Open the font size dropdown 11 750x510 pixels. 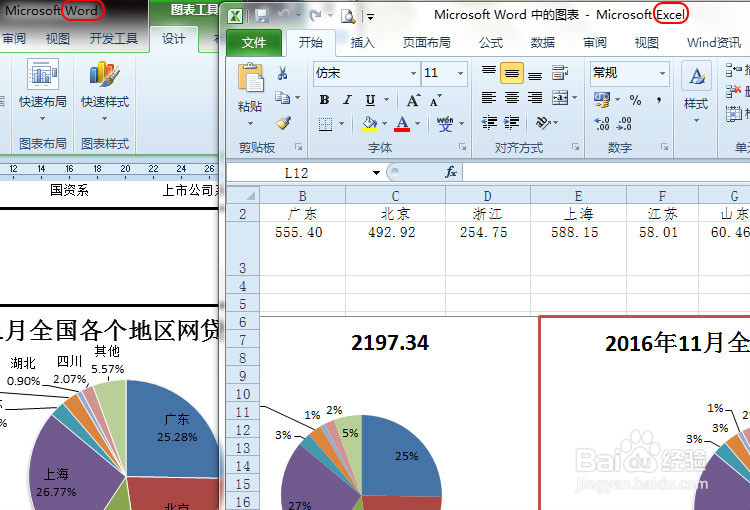pos(460,73)
